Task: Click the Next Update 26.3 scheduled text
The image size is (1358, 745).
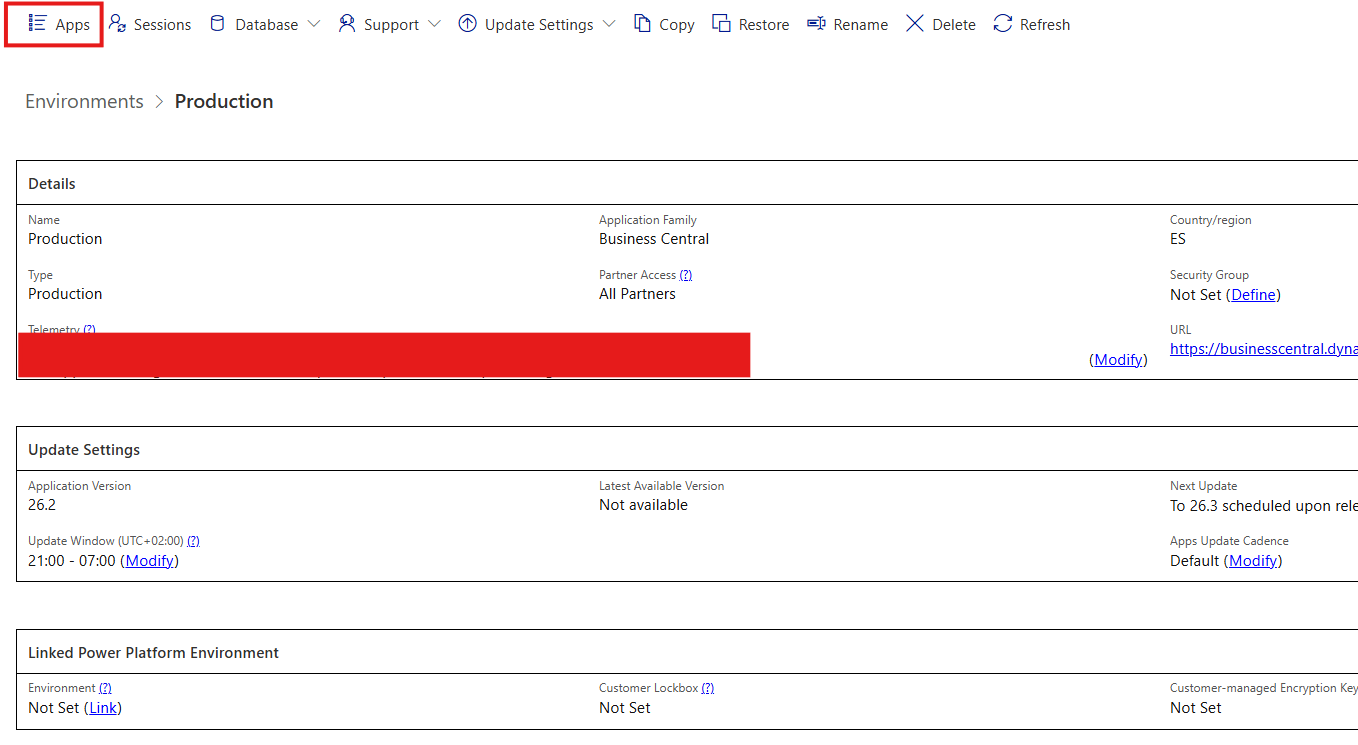Action: coord(1264,506)
